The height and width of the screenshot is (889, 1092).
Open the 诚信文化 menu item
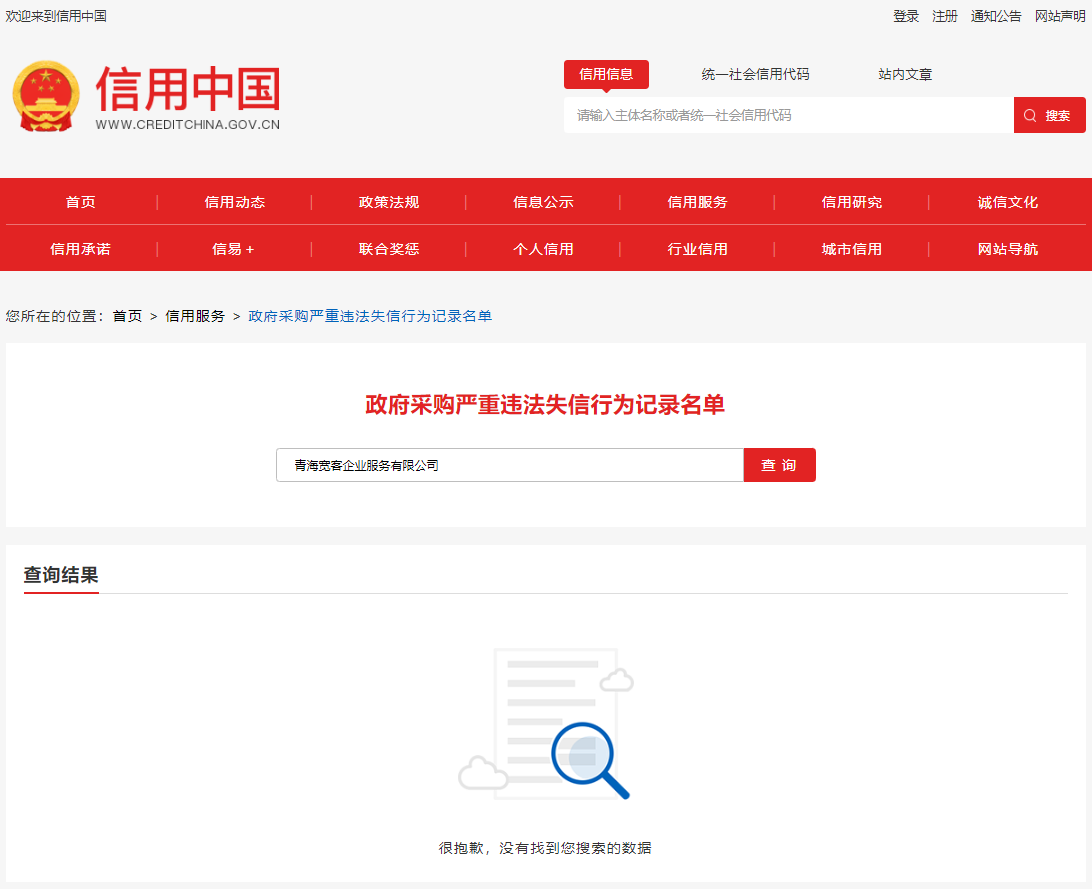pos(1008,202)
